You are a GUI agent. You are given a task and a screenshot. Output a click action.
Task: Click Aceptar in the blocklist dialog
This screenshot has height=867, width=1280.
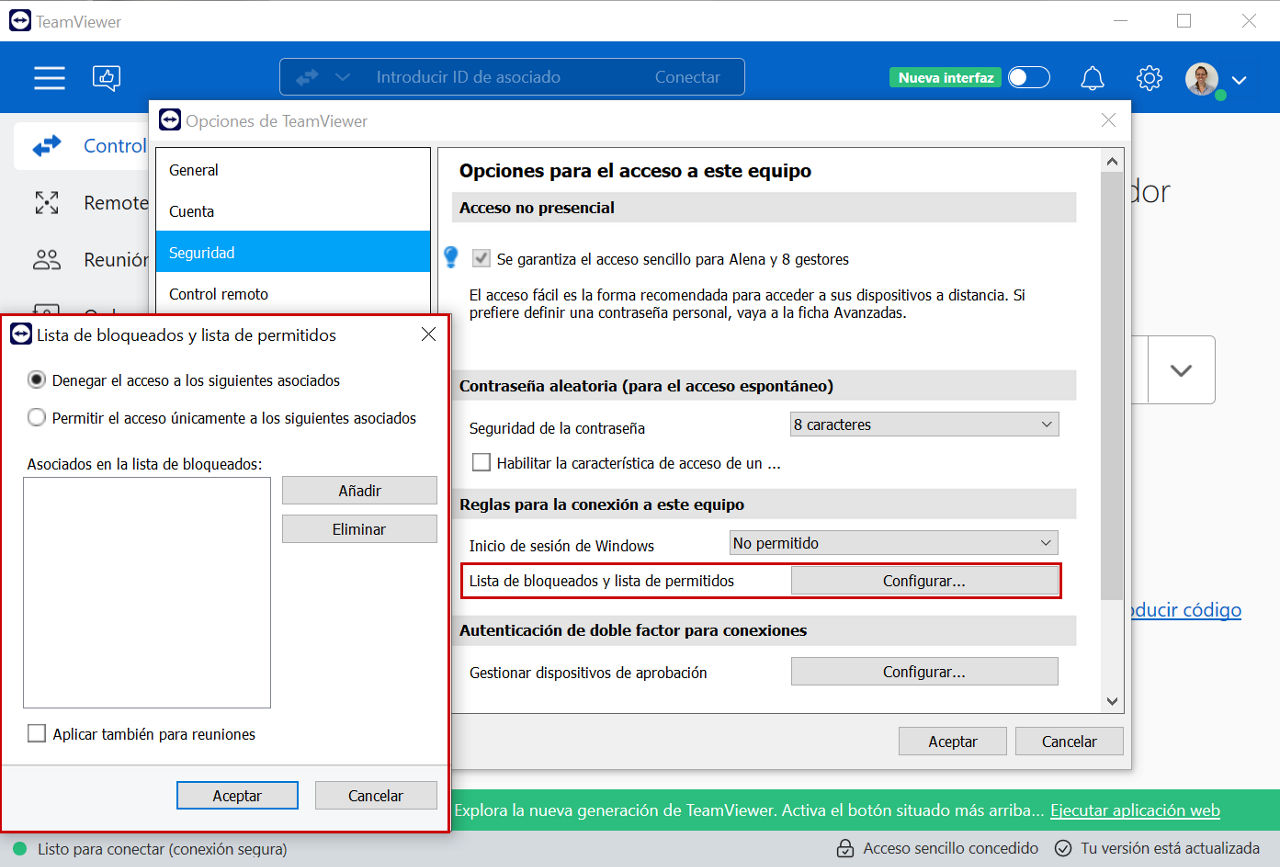pos(237,795)
